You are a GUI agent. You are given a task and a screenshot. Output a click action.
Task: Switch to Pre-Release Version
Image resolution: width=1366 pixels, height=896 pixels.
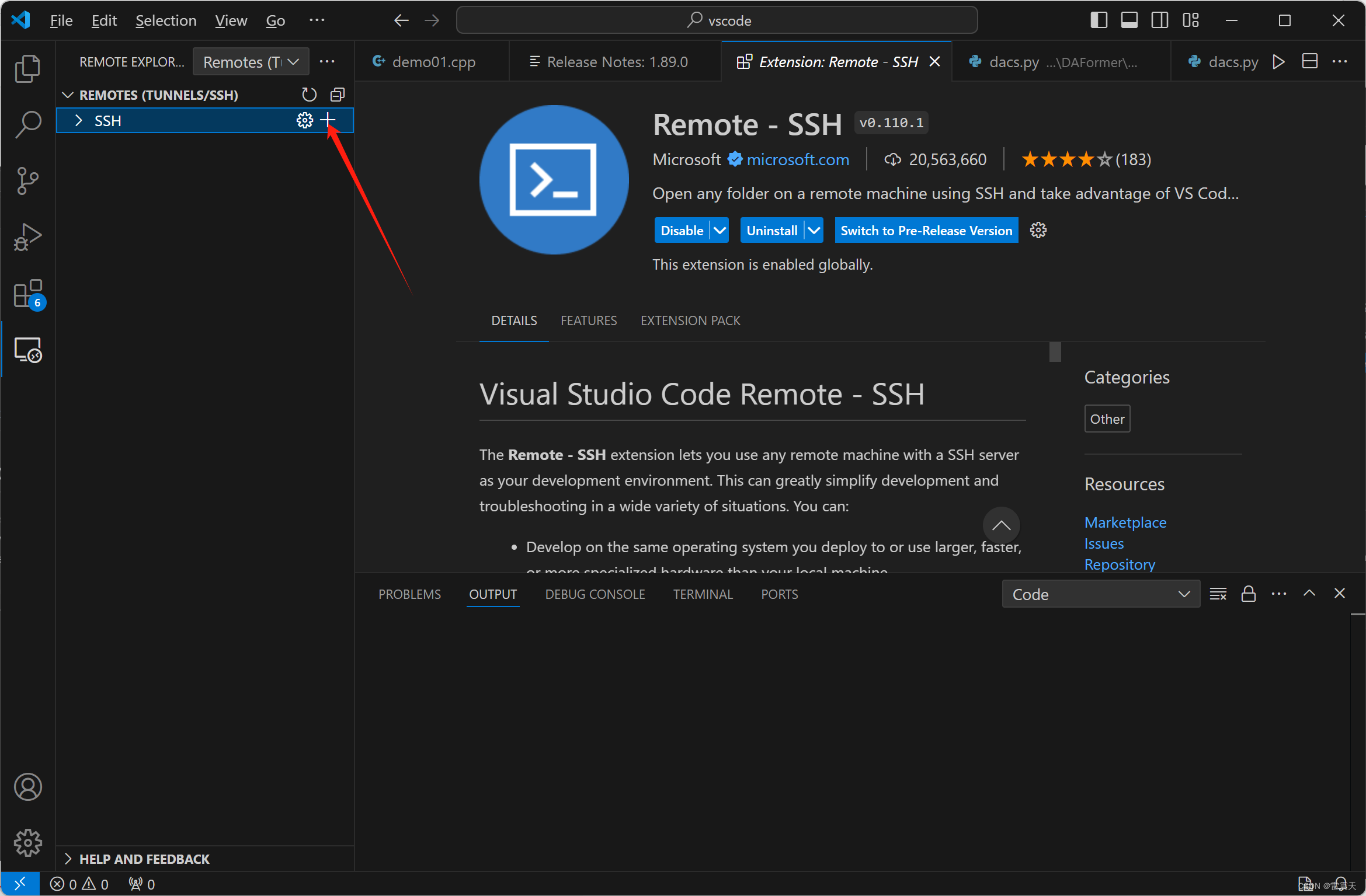[x=926, y=230]
